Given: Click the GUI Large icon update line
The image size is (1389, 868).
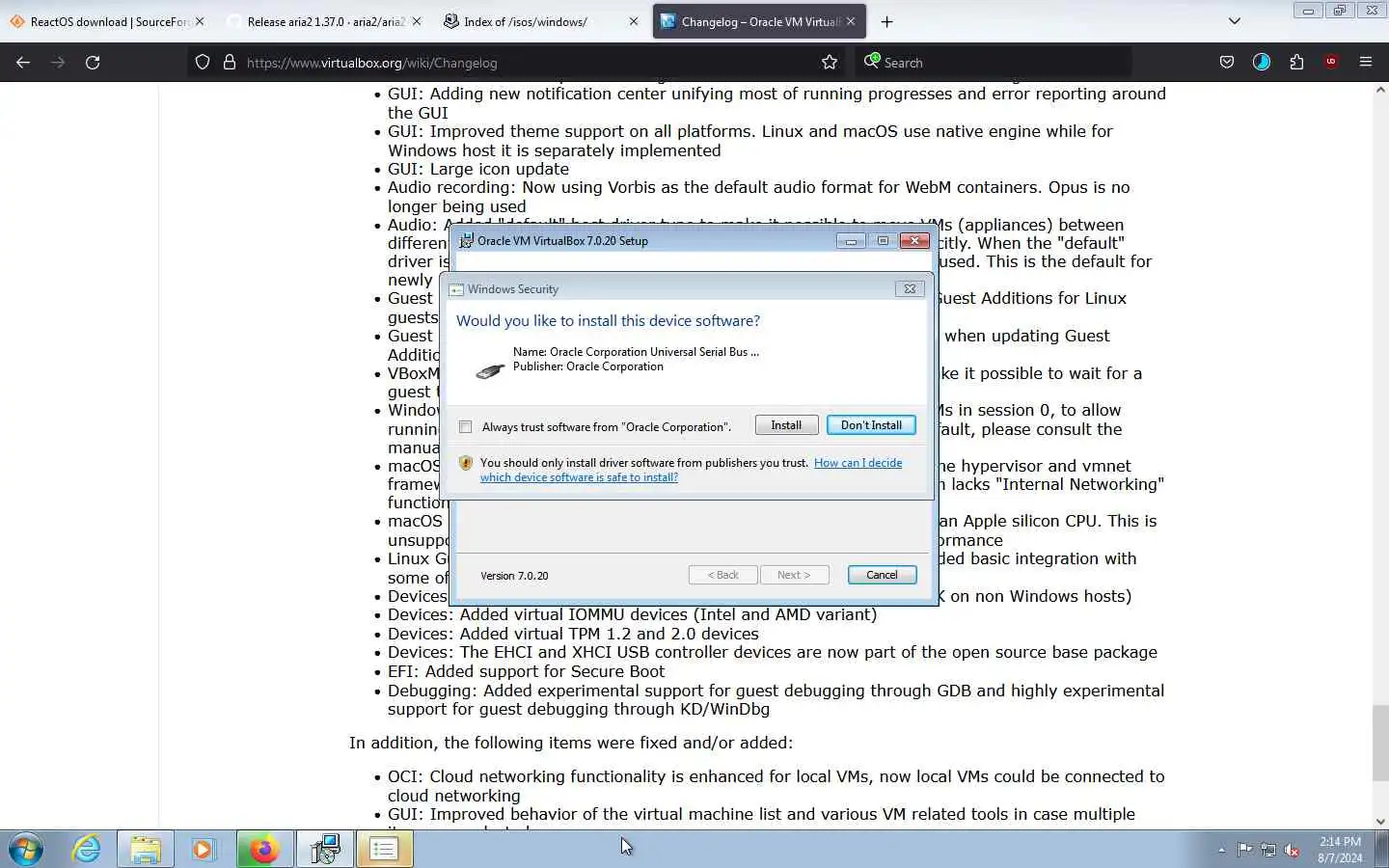Looking at the screenshot, I should pos(478,169).
